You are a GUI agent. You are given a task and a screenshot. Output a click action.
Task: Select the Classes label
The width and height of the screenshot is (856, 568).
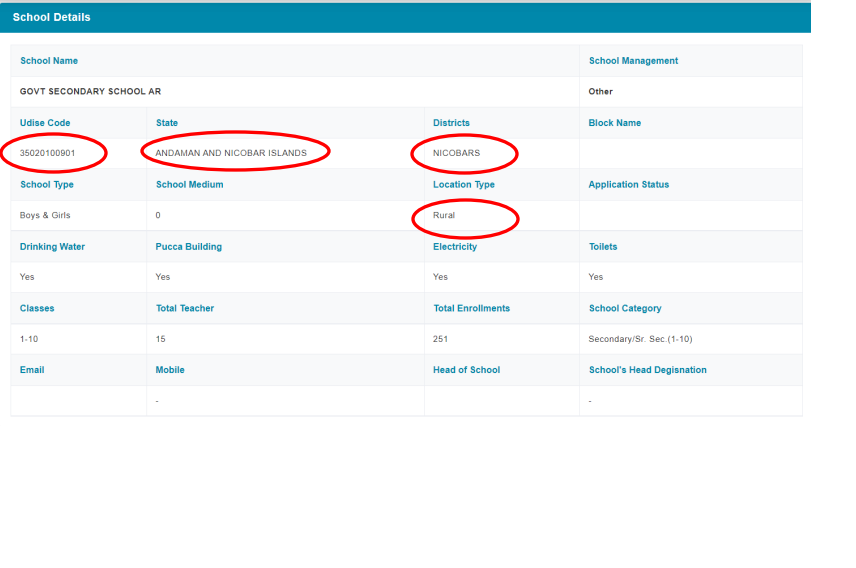click(x=37, y=309)
